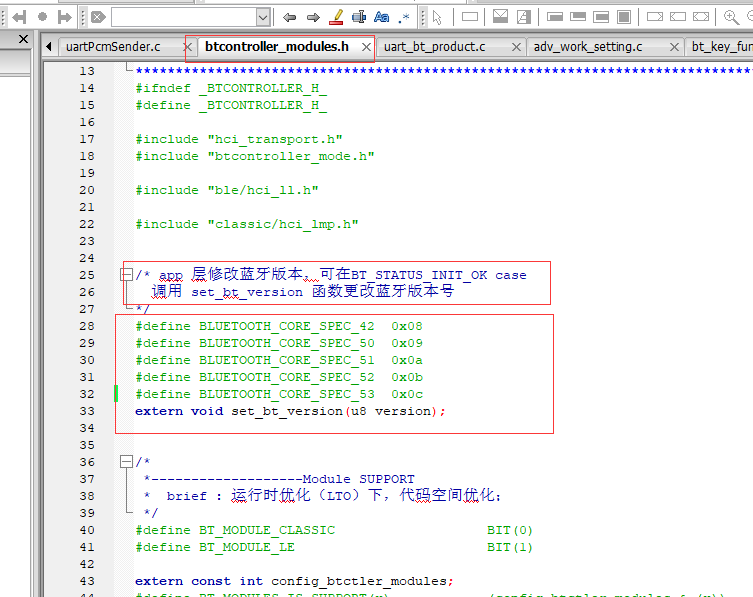Switch to uartPcmSender.c tab
753x597 pixels.
click(113, 47)
